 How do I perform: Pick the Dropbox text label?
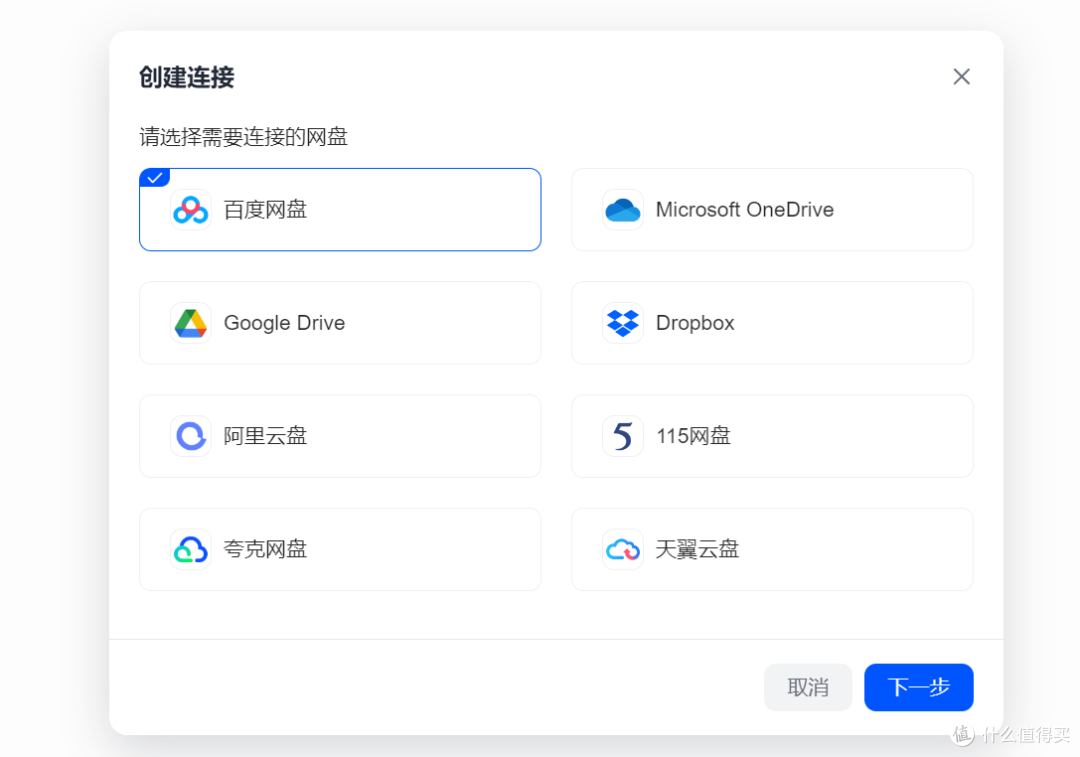tap(695, 323)
